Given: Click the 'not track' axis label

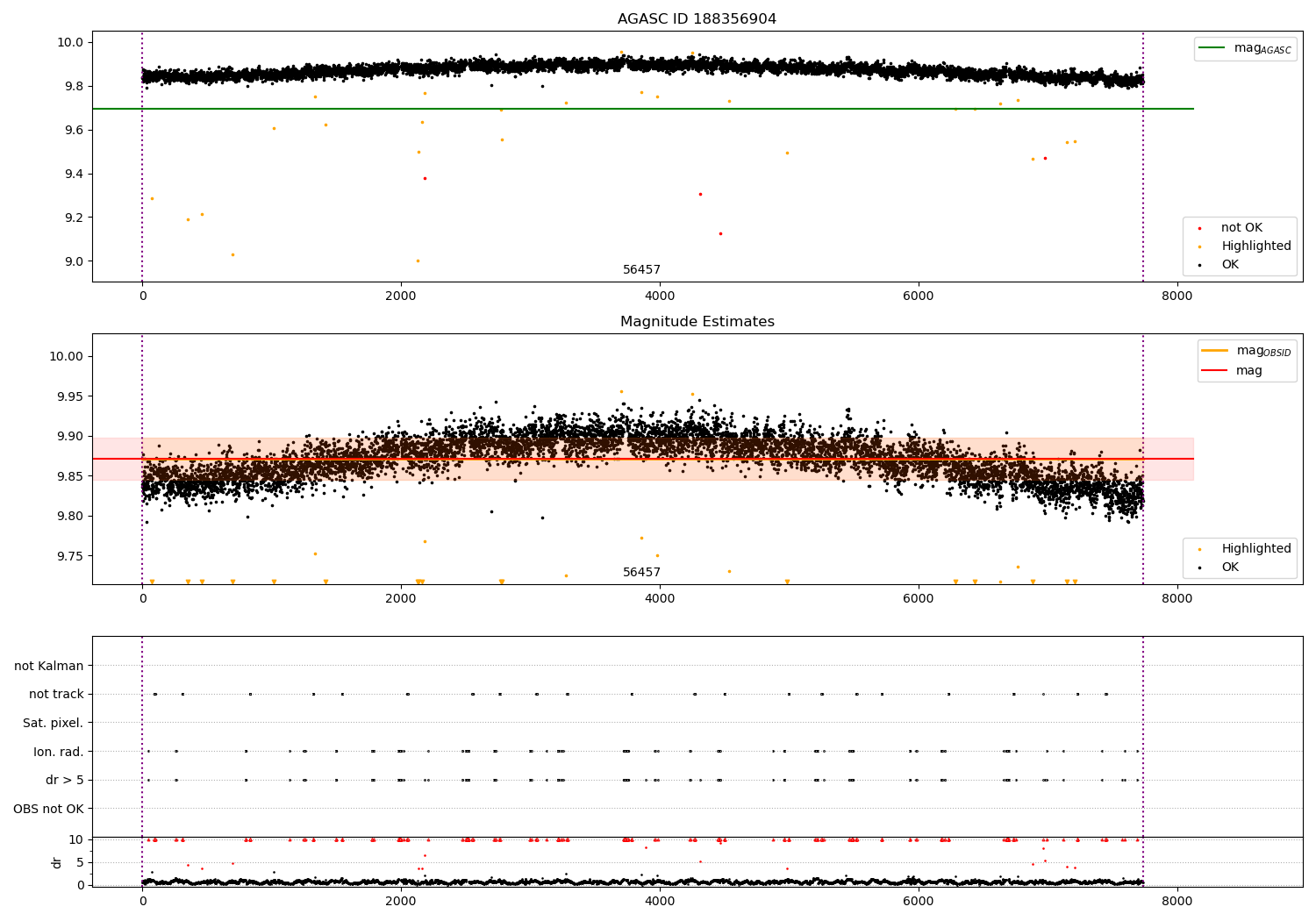Looking at the screenshot, I should coord(56,694).
